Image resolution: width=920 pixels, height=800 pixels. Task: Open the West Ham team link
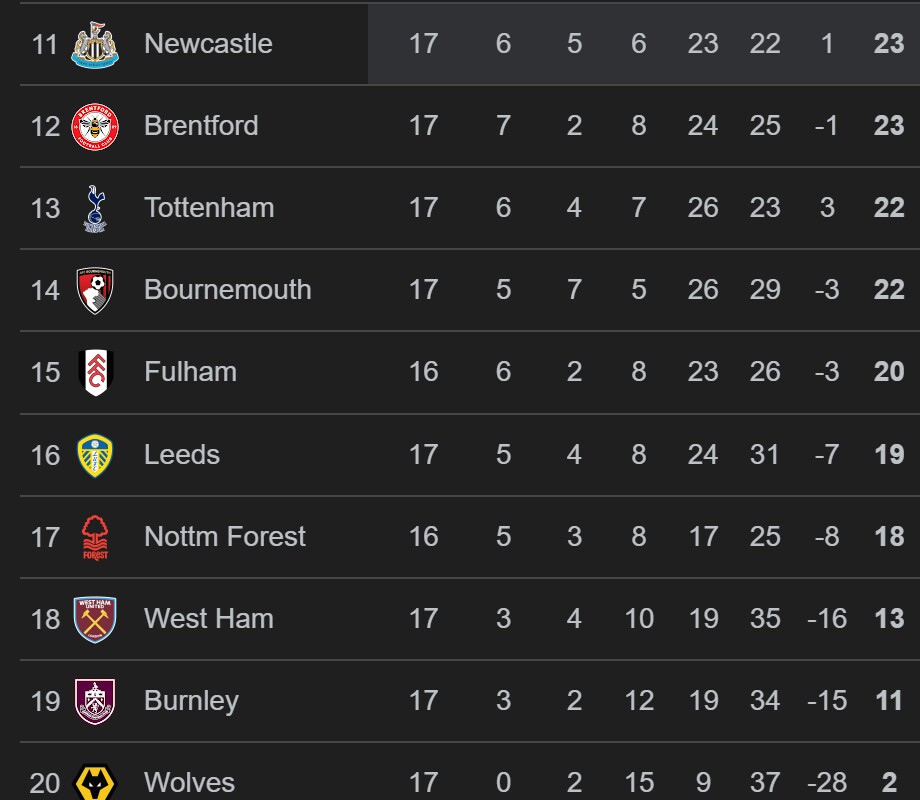coord(209,619)
